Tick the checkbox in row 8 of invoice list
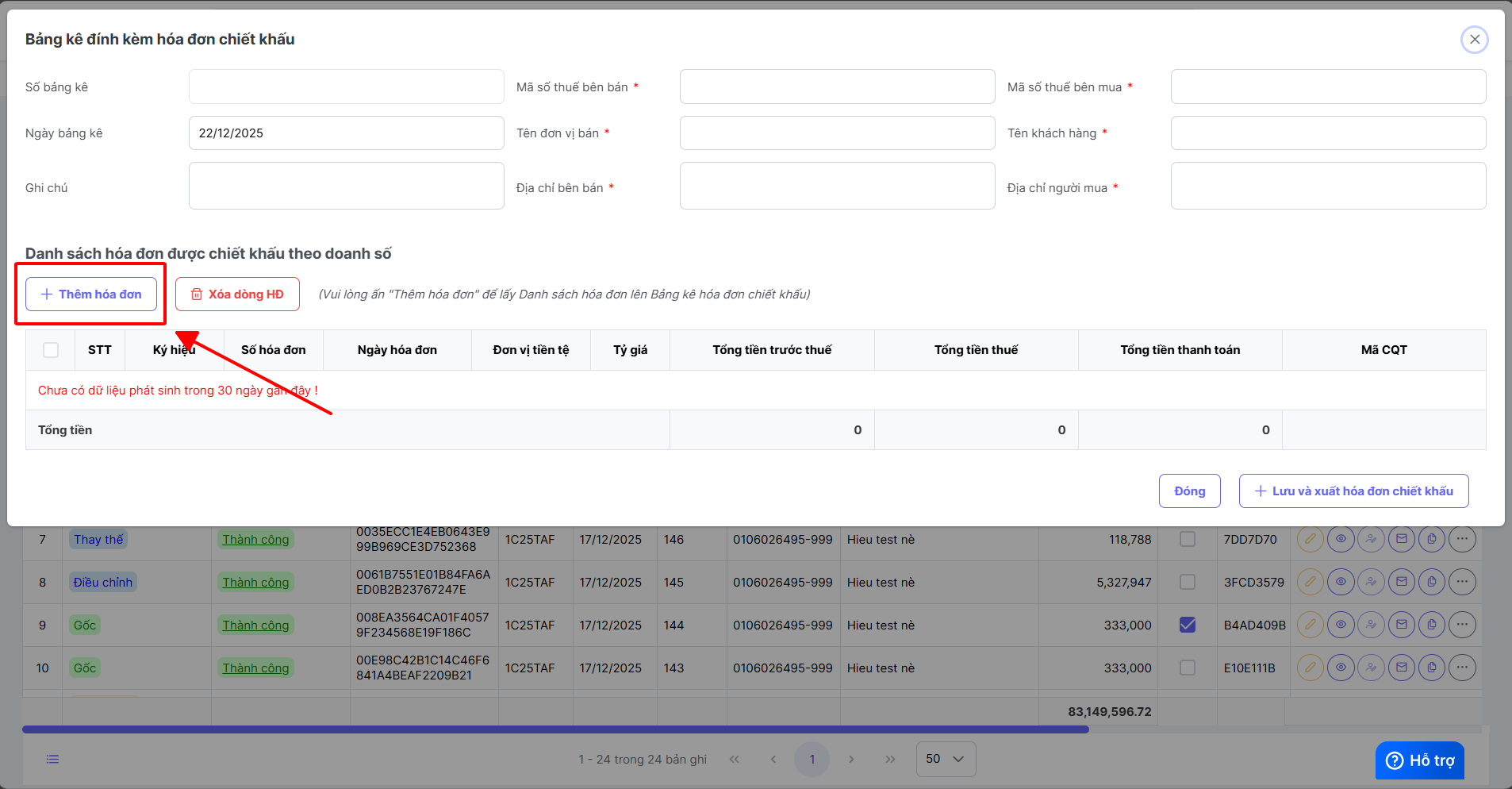The image size is (1512, 789). click(1188, 583)
